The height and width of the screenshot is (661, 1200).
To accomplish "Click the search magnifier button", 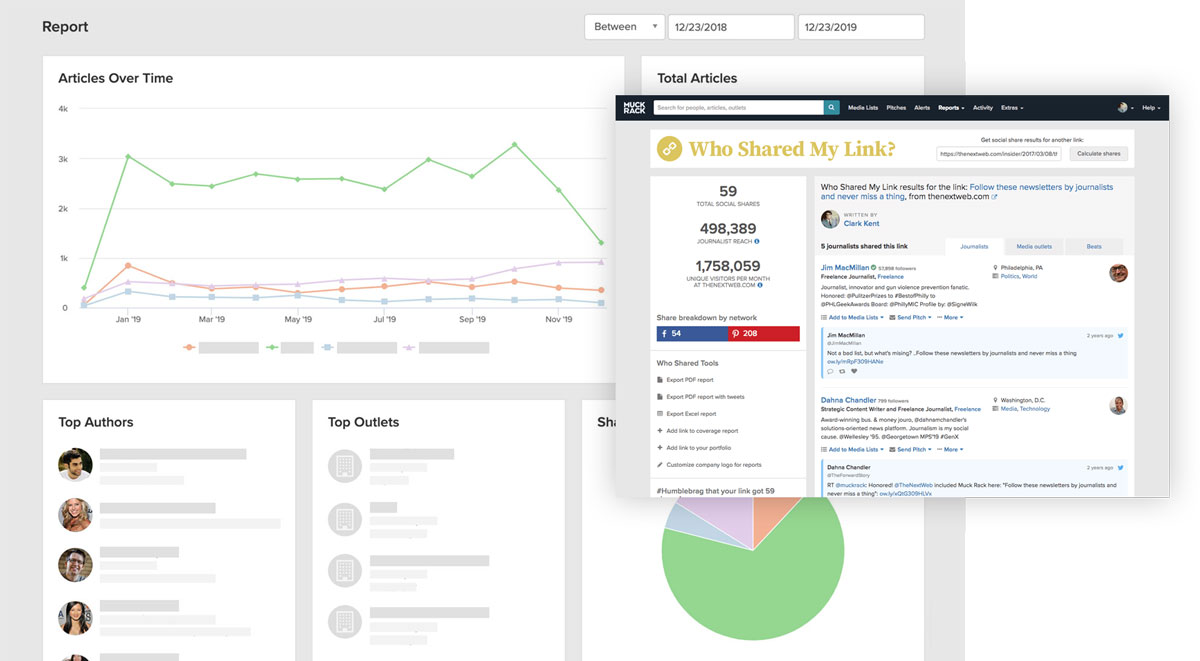I will 831,108.
